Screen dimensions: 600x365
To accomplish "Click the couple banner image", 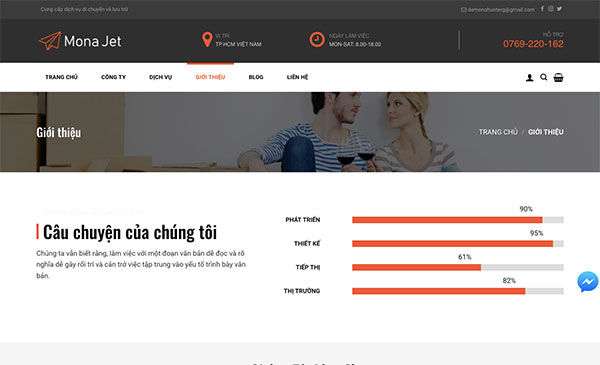I will tap(300, 132).
